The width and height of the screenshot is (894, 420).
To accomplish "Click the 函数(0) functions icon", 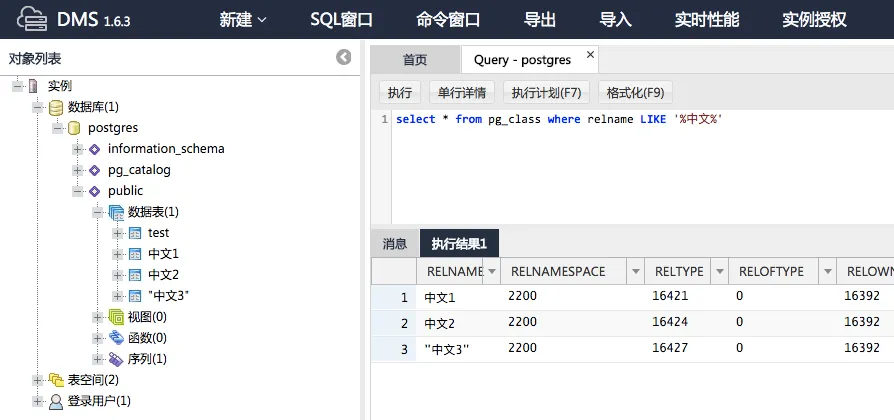I will [x=116, y=338].
